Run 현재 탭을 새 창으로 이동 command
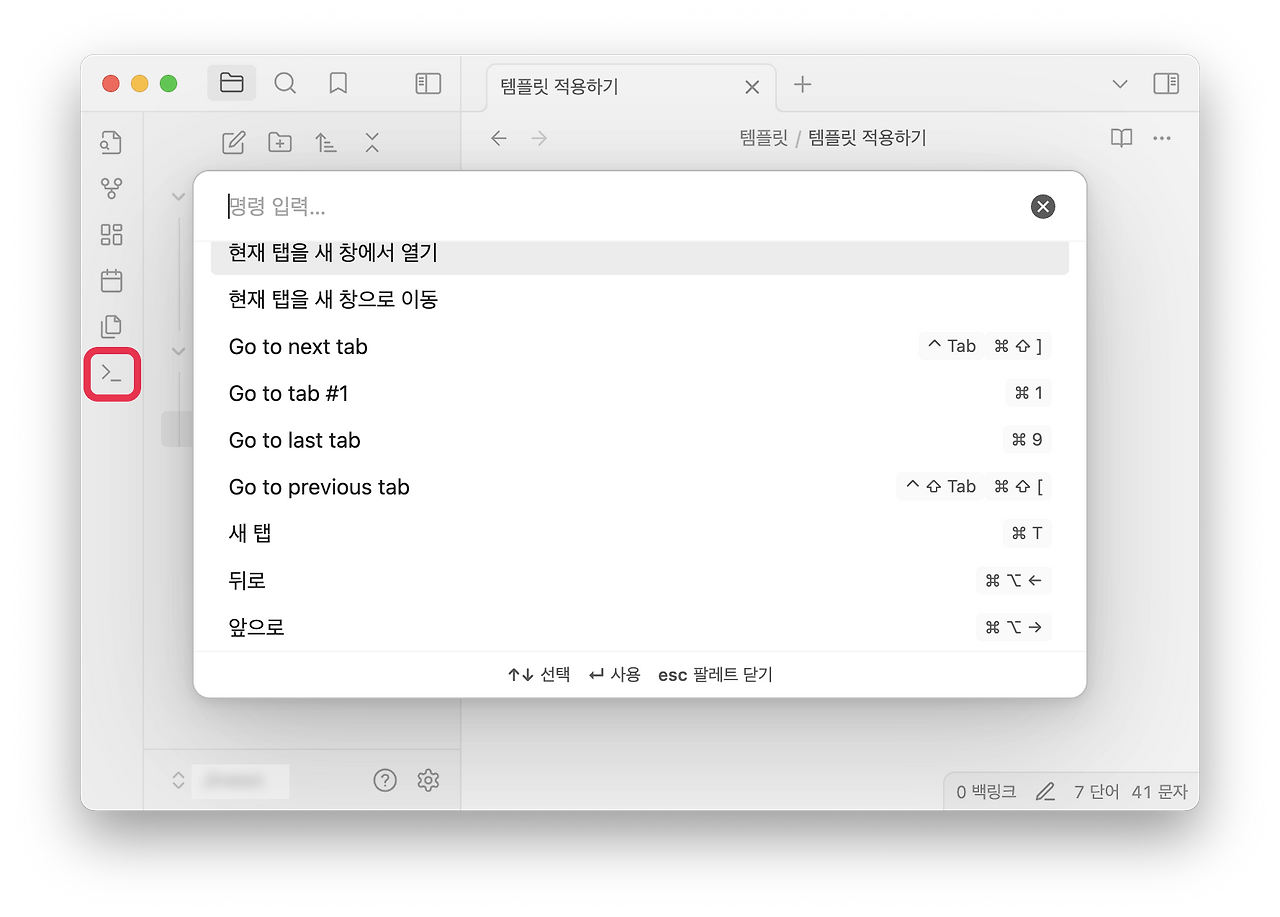1280x917 pixels. [640, 299]
